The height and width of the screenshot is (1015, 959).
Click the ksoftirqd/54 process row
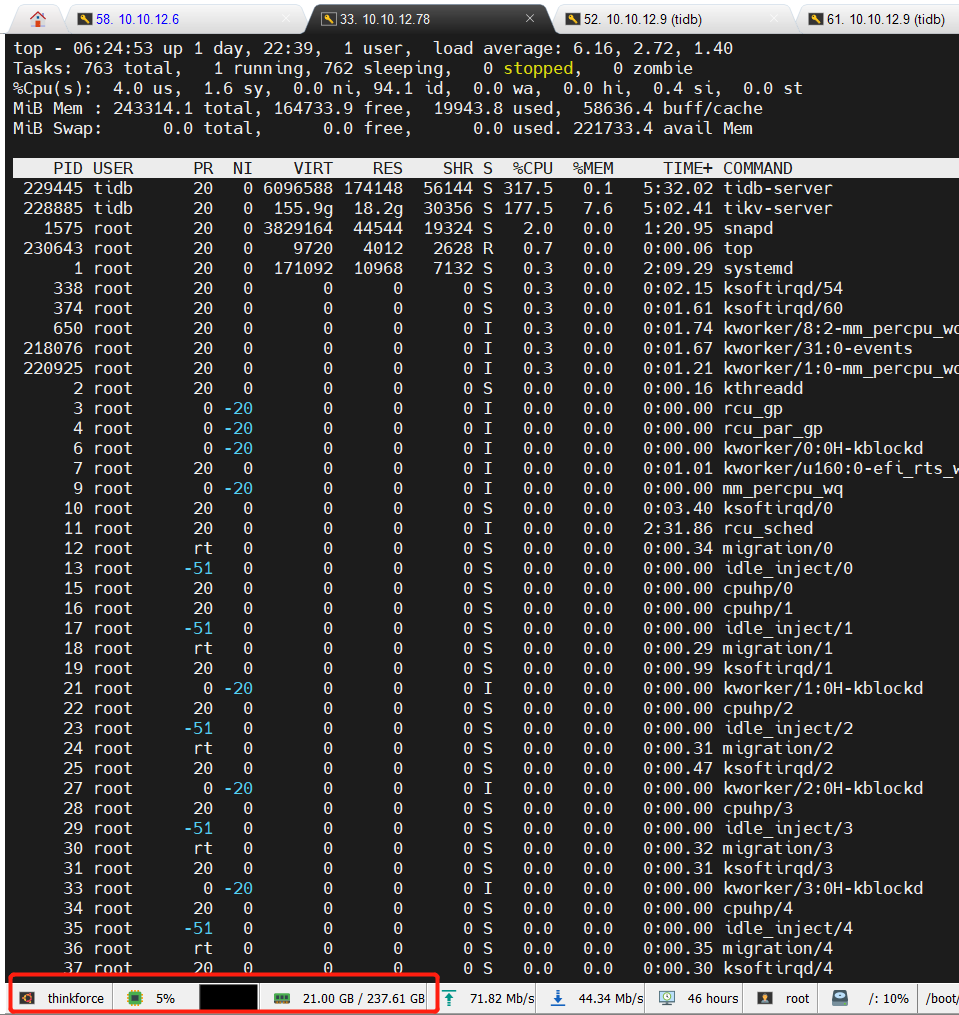486,289
